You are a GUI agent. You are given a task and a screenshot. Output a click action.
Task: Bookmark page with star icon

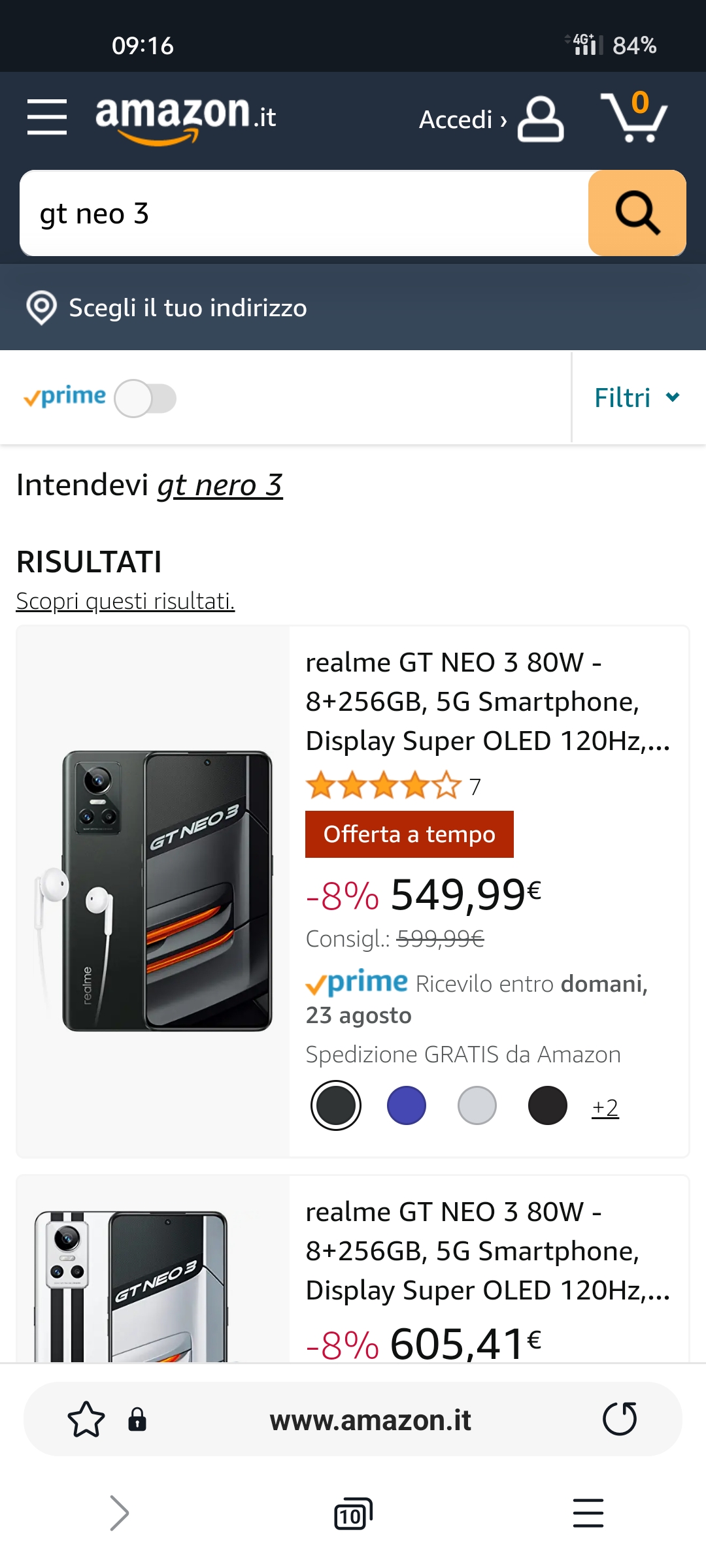point(86,1419)
